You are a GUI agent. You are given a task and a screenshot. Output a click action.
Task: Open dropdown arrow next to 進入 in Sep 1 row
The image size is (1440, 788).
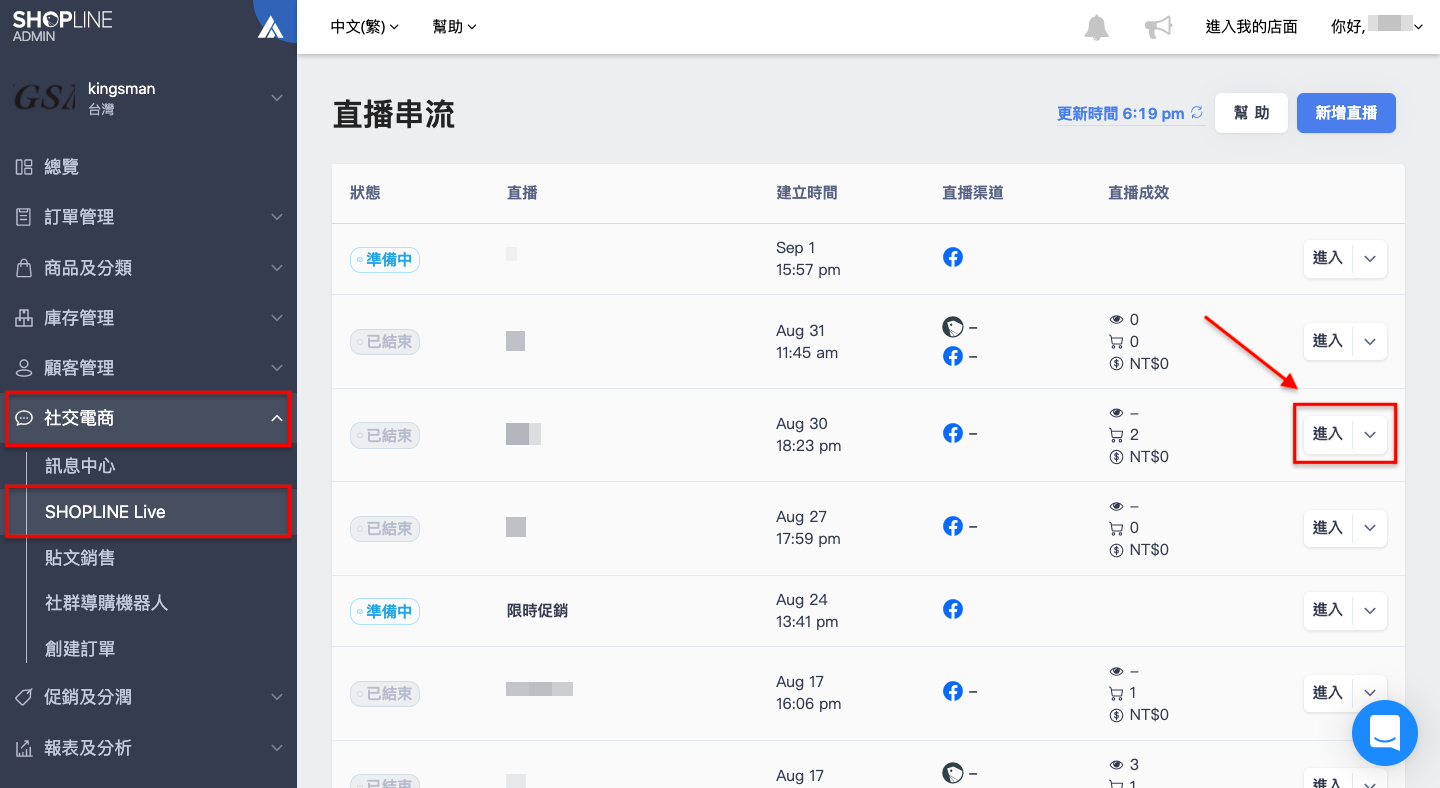[1370, 258]
